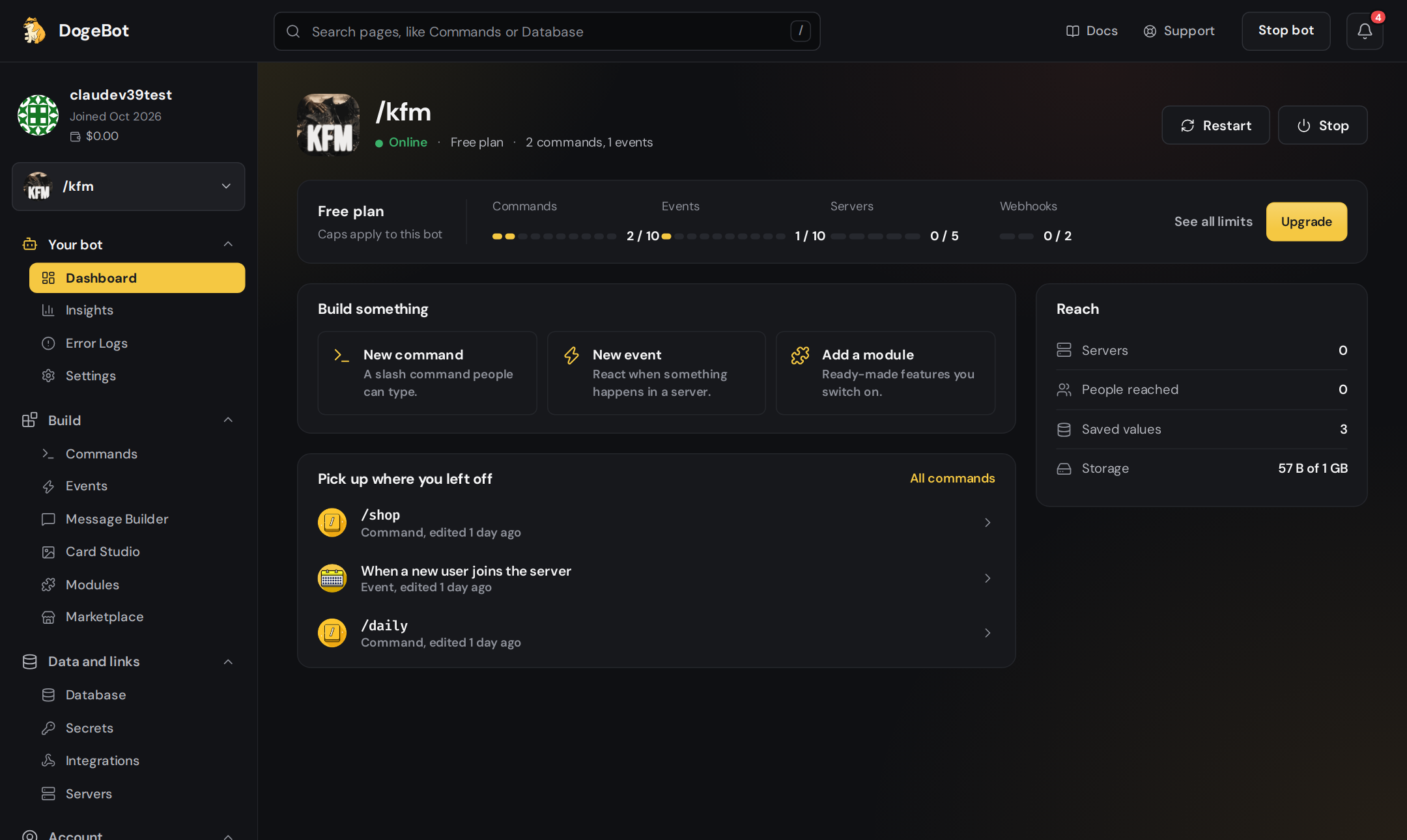Collapse the Data and links section
Screen dimensions: 1407x840
(x=228, y=662)
